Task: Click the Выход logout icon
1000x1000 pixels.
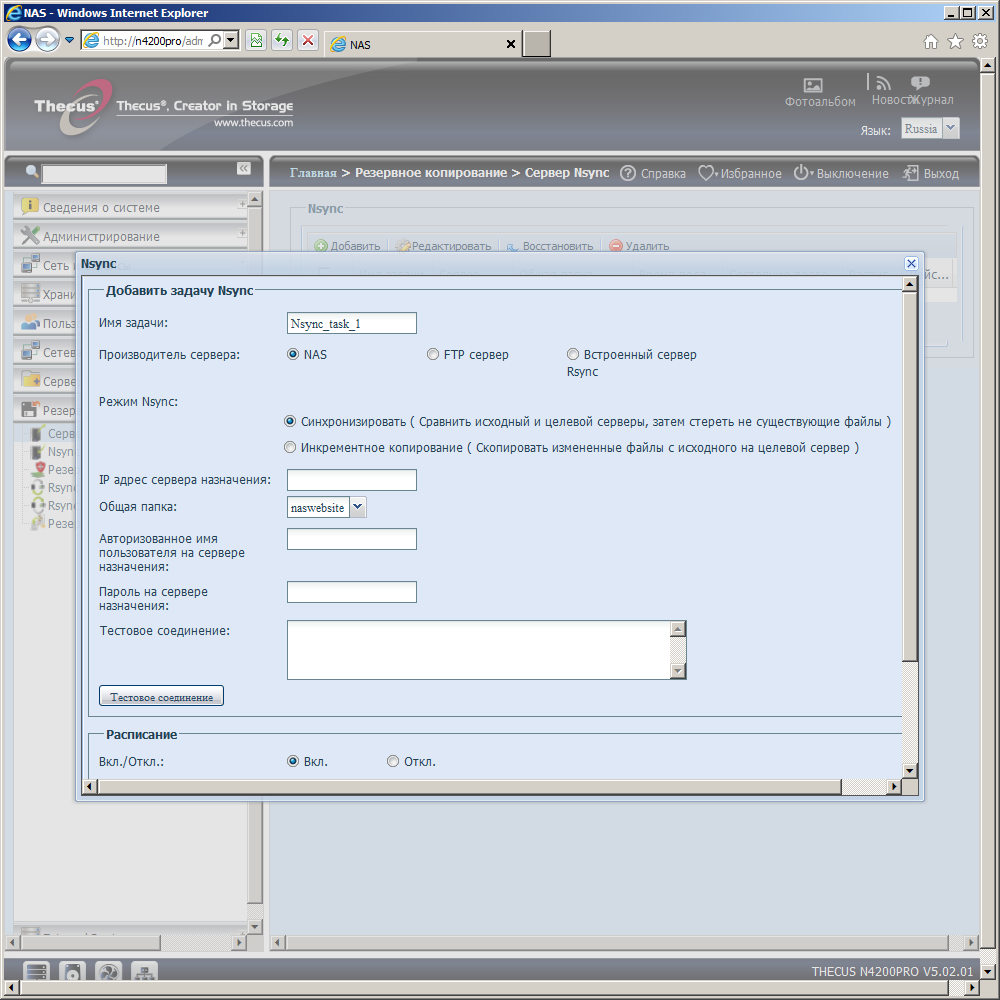Action: 910,173
